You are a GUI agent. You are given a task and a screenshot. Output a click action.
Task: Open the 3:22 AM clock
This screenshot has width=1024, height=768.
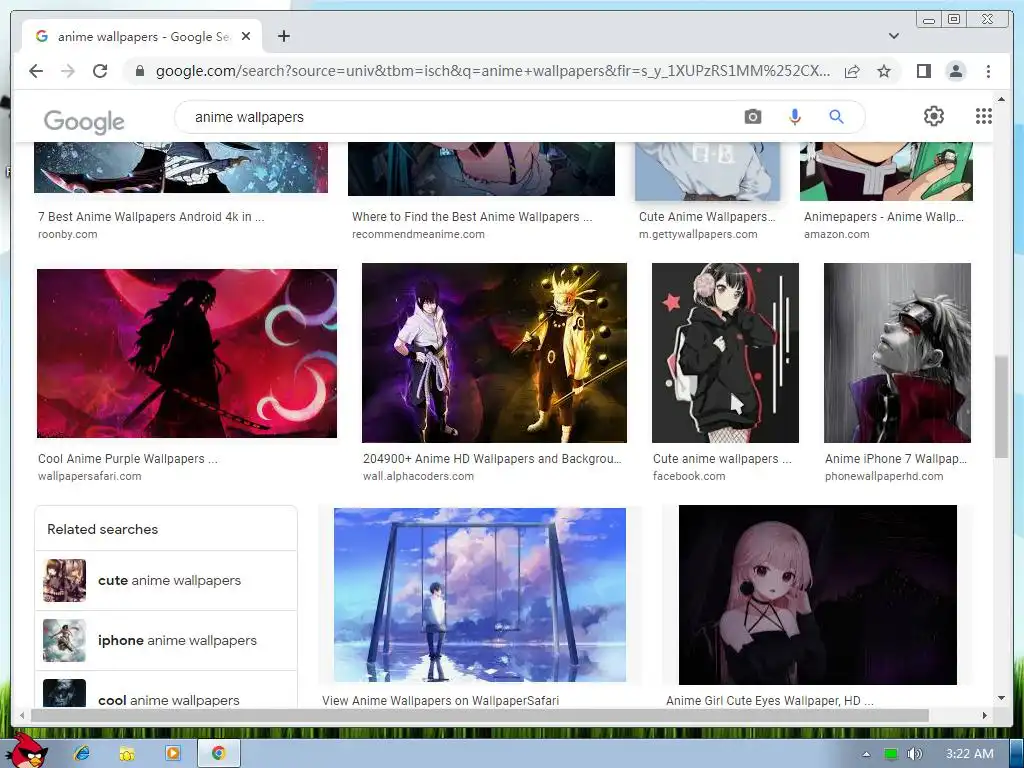(970, 754)
